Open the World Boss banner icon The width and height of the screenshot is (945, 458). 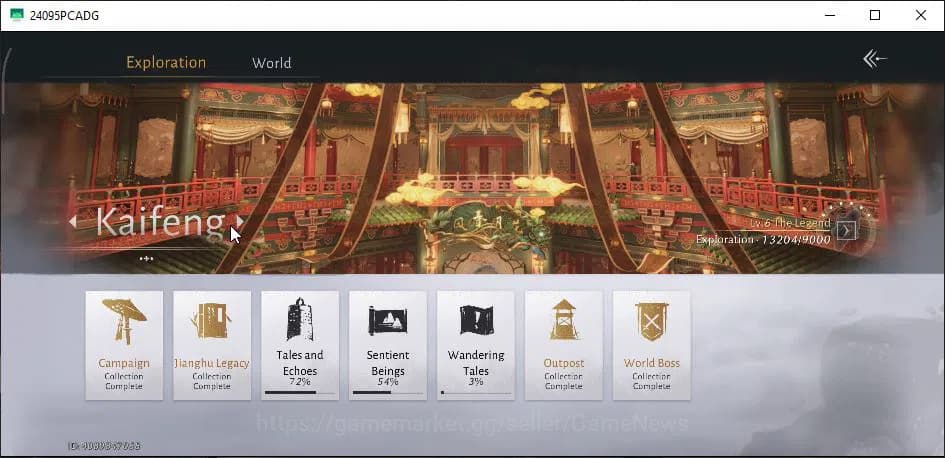pyautogui.click(x=651, y=322)
